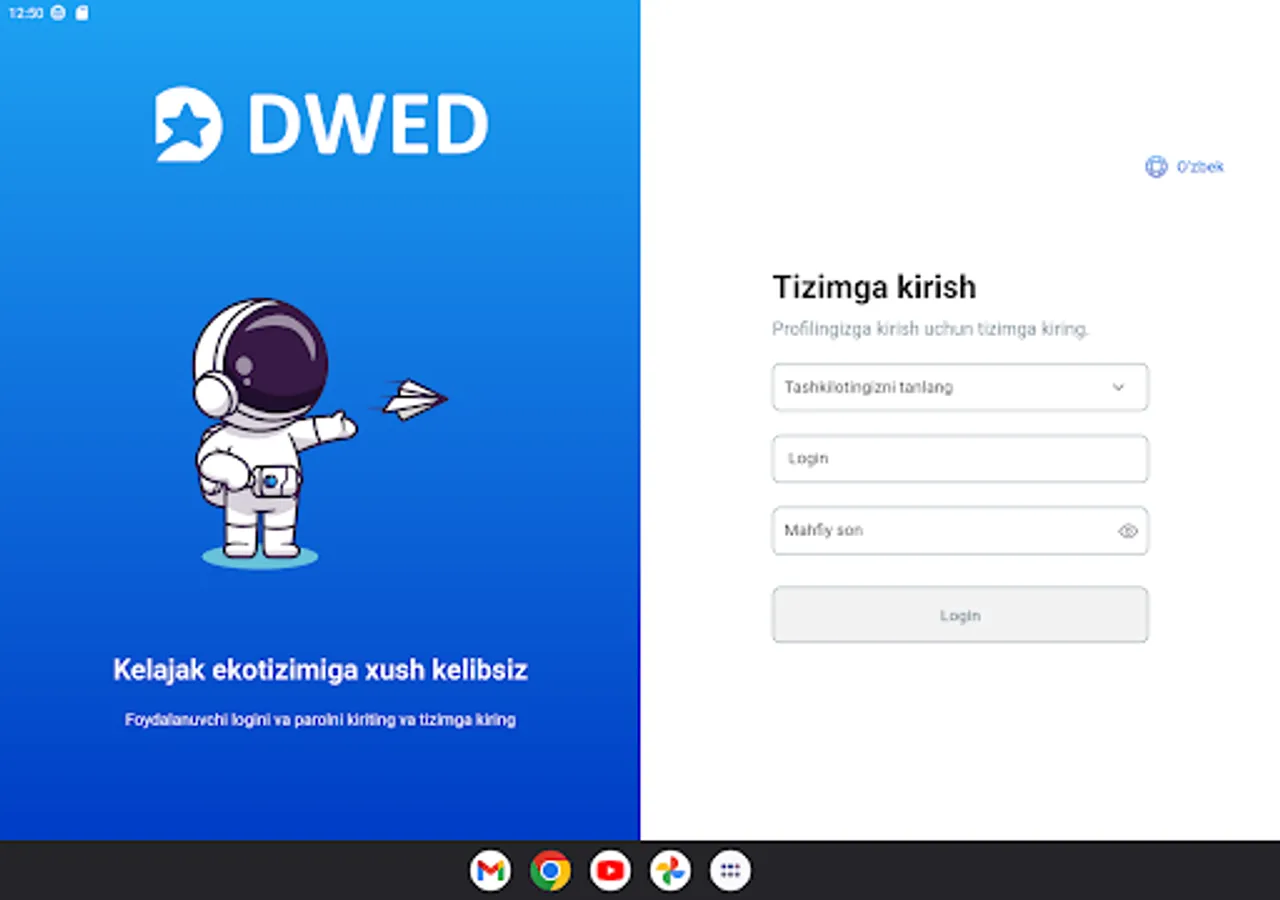Open Gmail from the taskbar
Image resolution: width=1280 pixels, height=900 pixels.
coord(490,871)
